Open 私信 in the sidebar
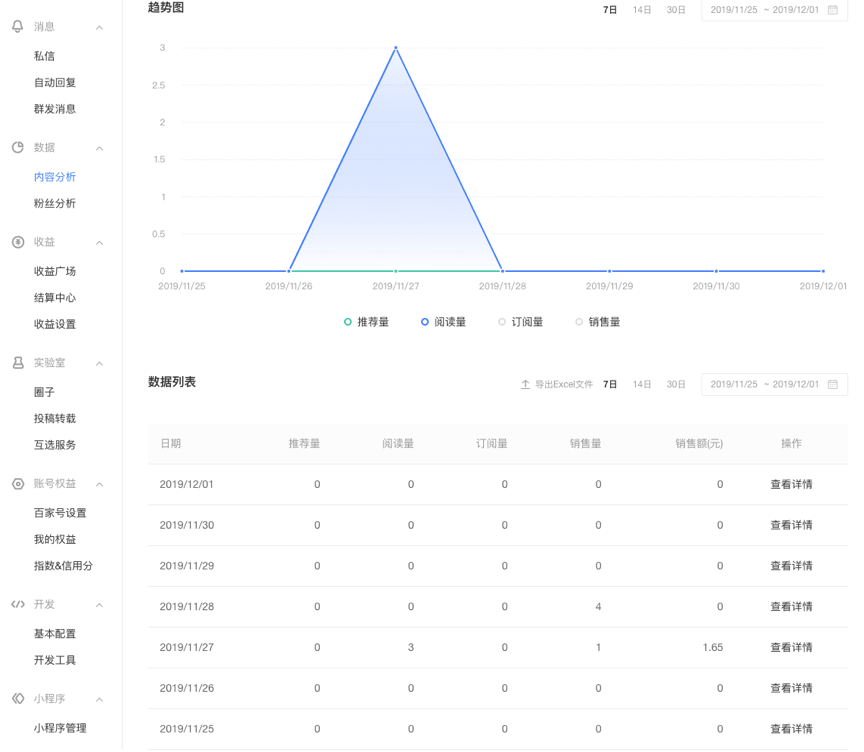Viewport: 864px width, 752px height. pyautogui.click(x=44, y=56)
